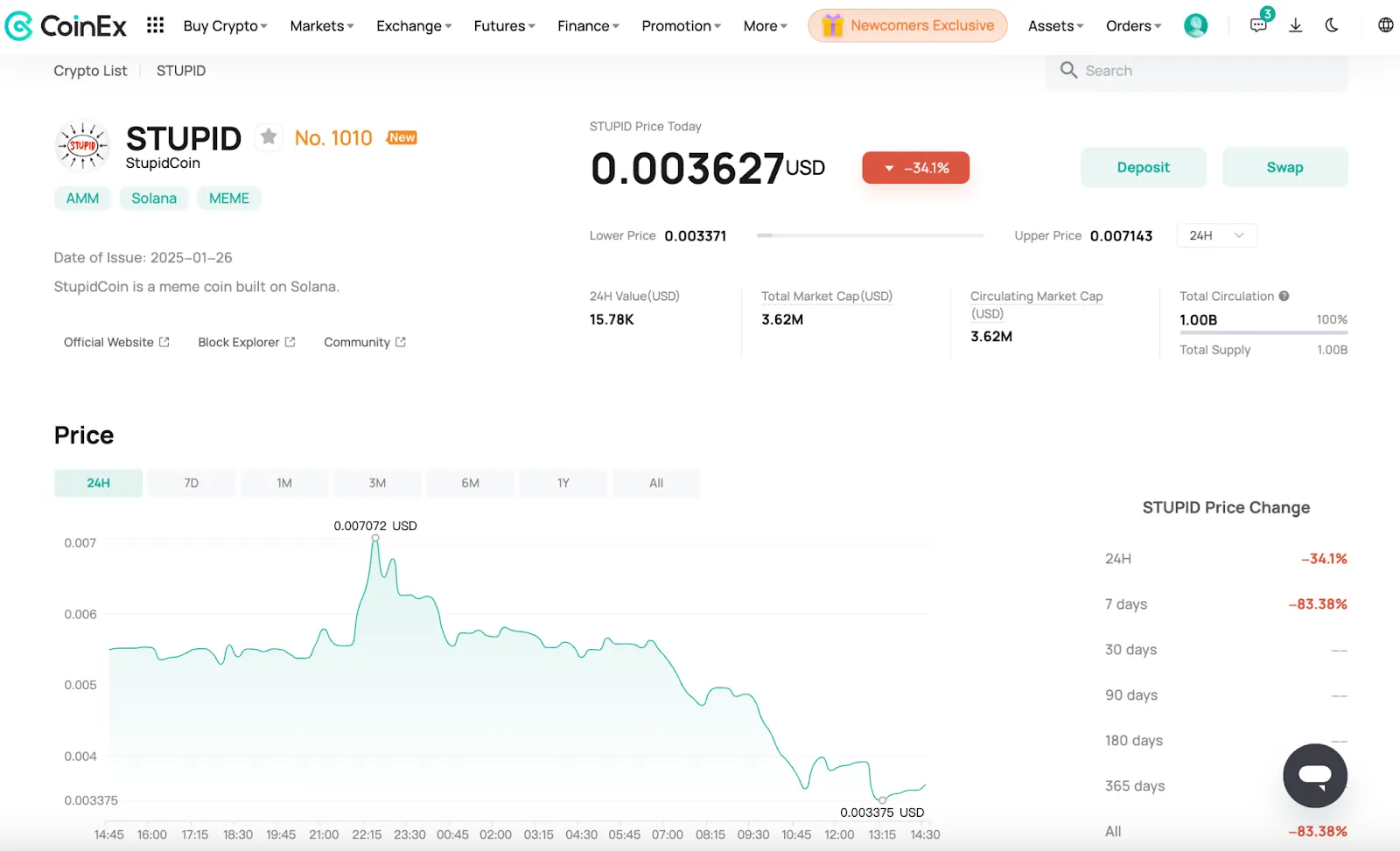1400x851 pixels.
Task: Click the Total Circulation progress bar
Action: (1263, 332)
